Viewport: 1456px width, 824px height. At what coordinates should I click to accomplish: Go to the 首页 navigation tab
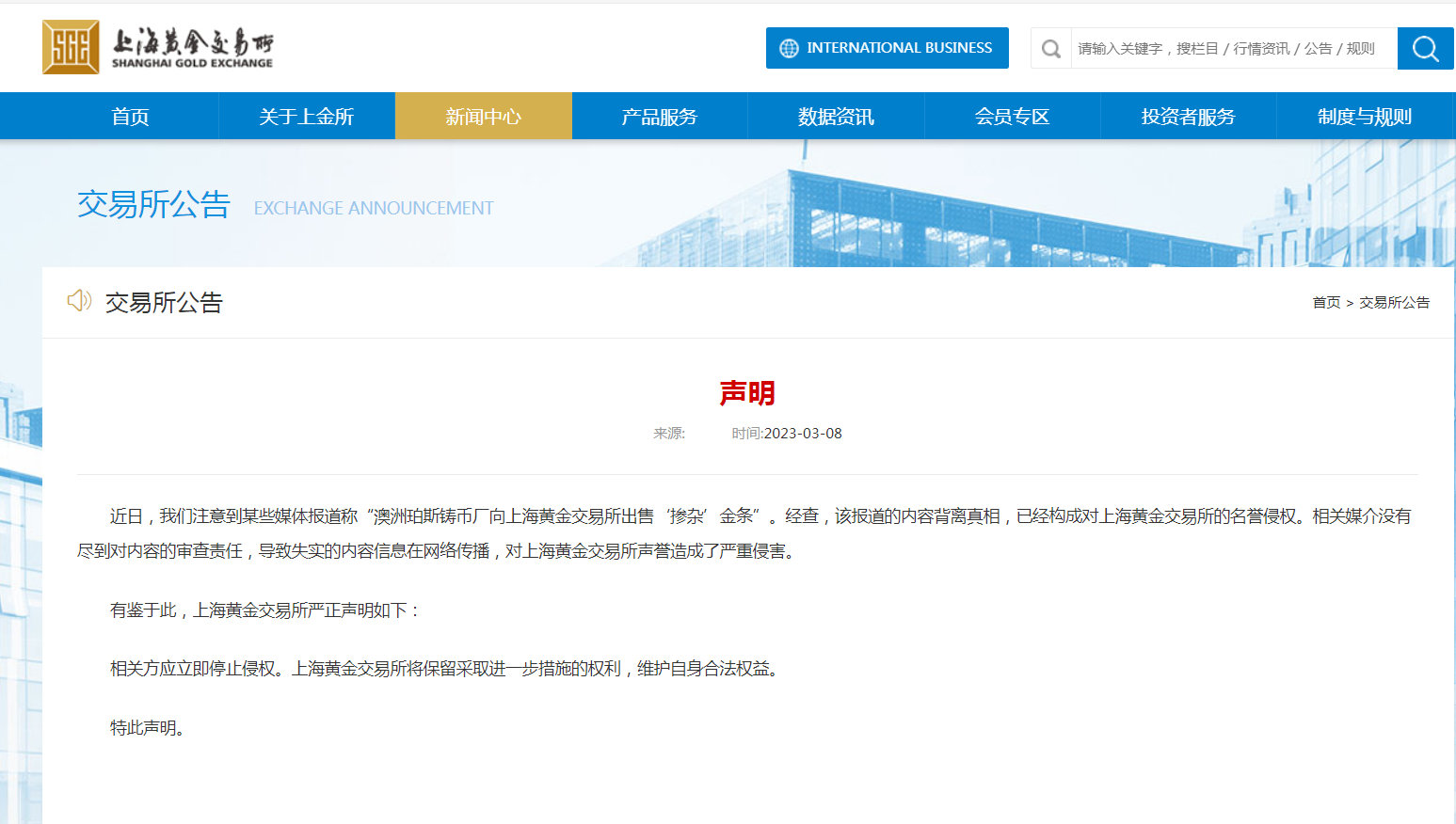tap(130, 117)
